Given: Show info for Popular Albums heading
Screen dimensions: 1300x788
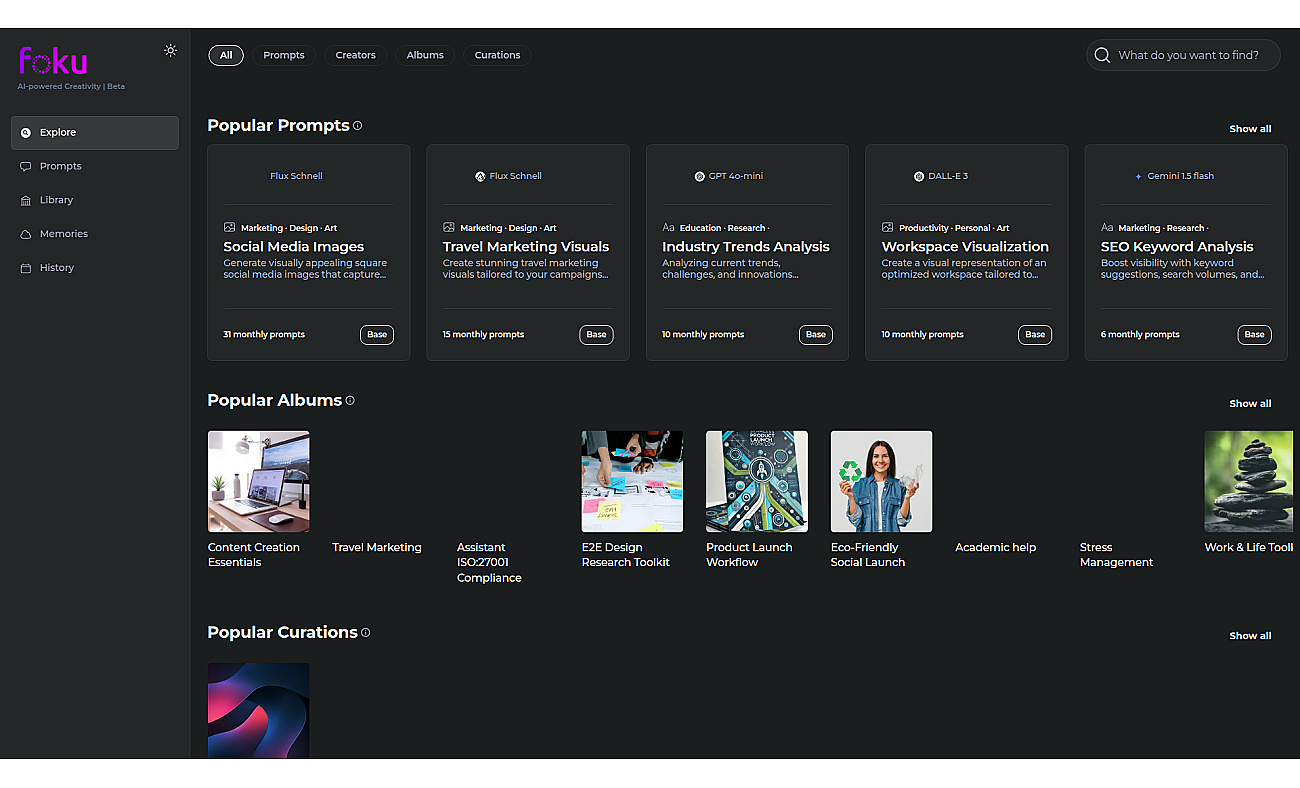Looking at the screenshot, I should (x=350, y=400).
